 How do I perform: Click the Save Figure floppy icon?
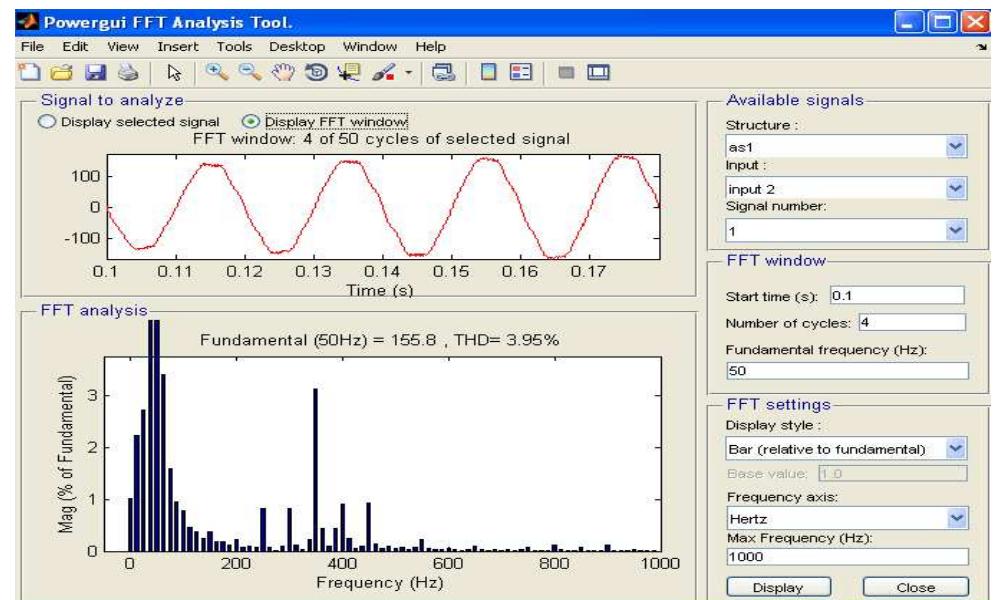tap(96, 72)
